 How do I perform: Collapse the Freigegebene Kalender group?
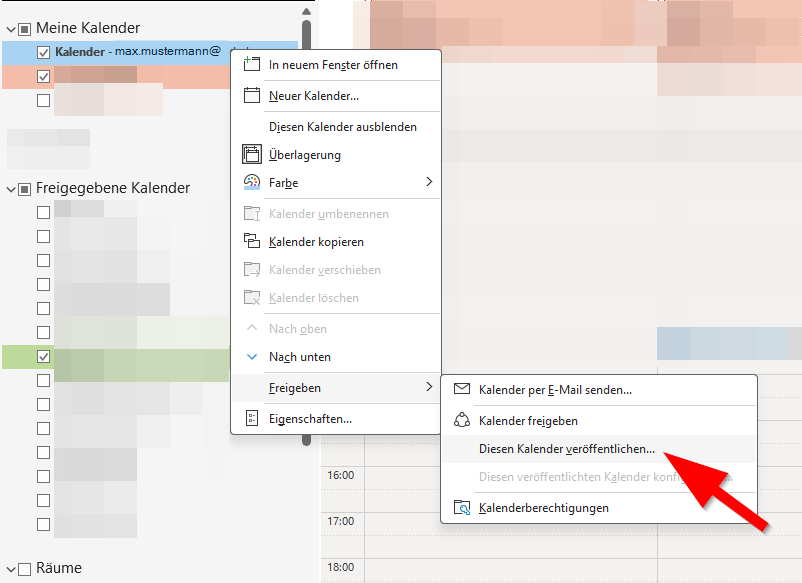9,188
